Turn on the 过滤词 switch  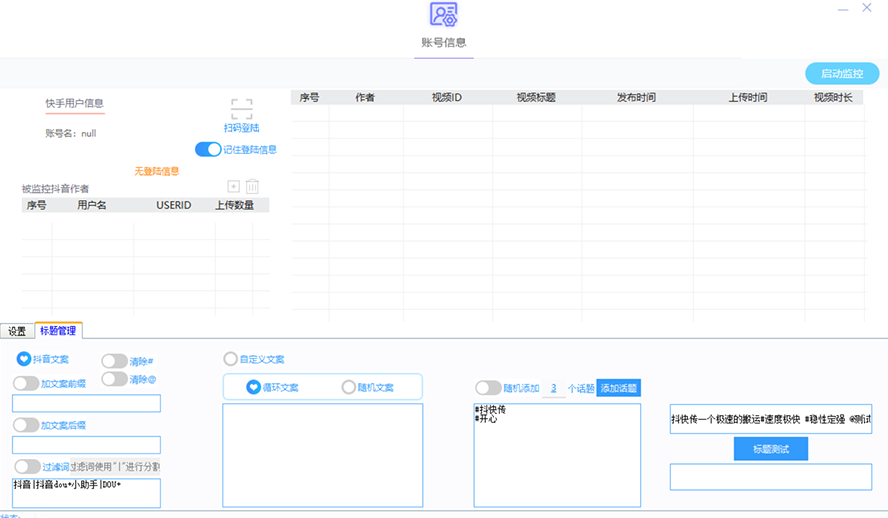tap(27, 466)
